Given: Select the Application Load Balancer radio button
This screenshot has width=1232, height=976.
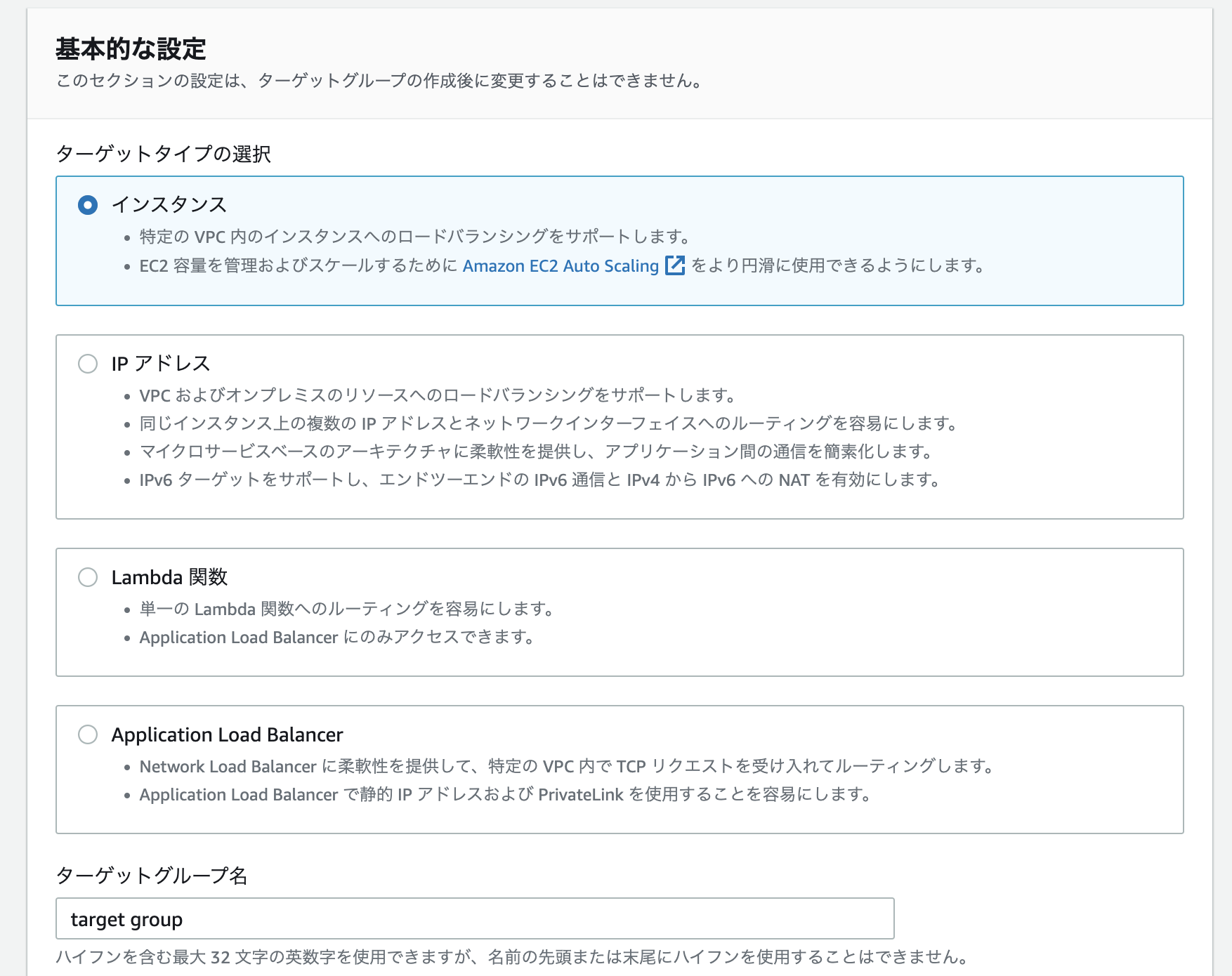Looking at the screenshot, I should click(x=88, y=734).
